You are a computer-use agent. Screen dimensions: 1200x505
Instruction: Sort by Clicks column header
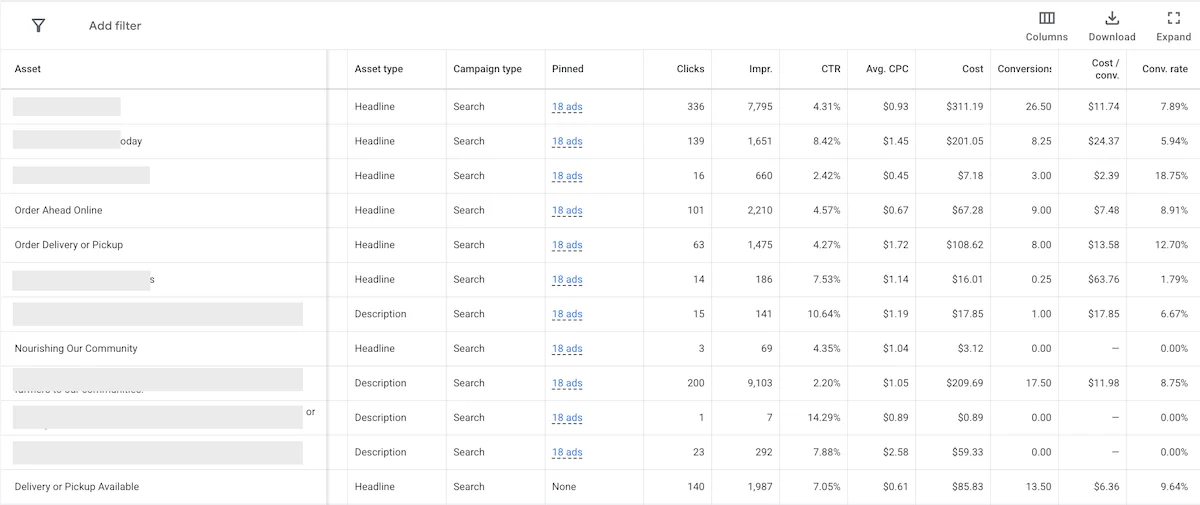[690, 69]
